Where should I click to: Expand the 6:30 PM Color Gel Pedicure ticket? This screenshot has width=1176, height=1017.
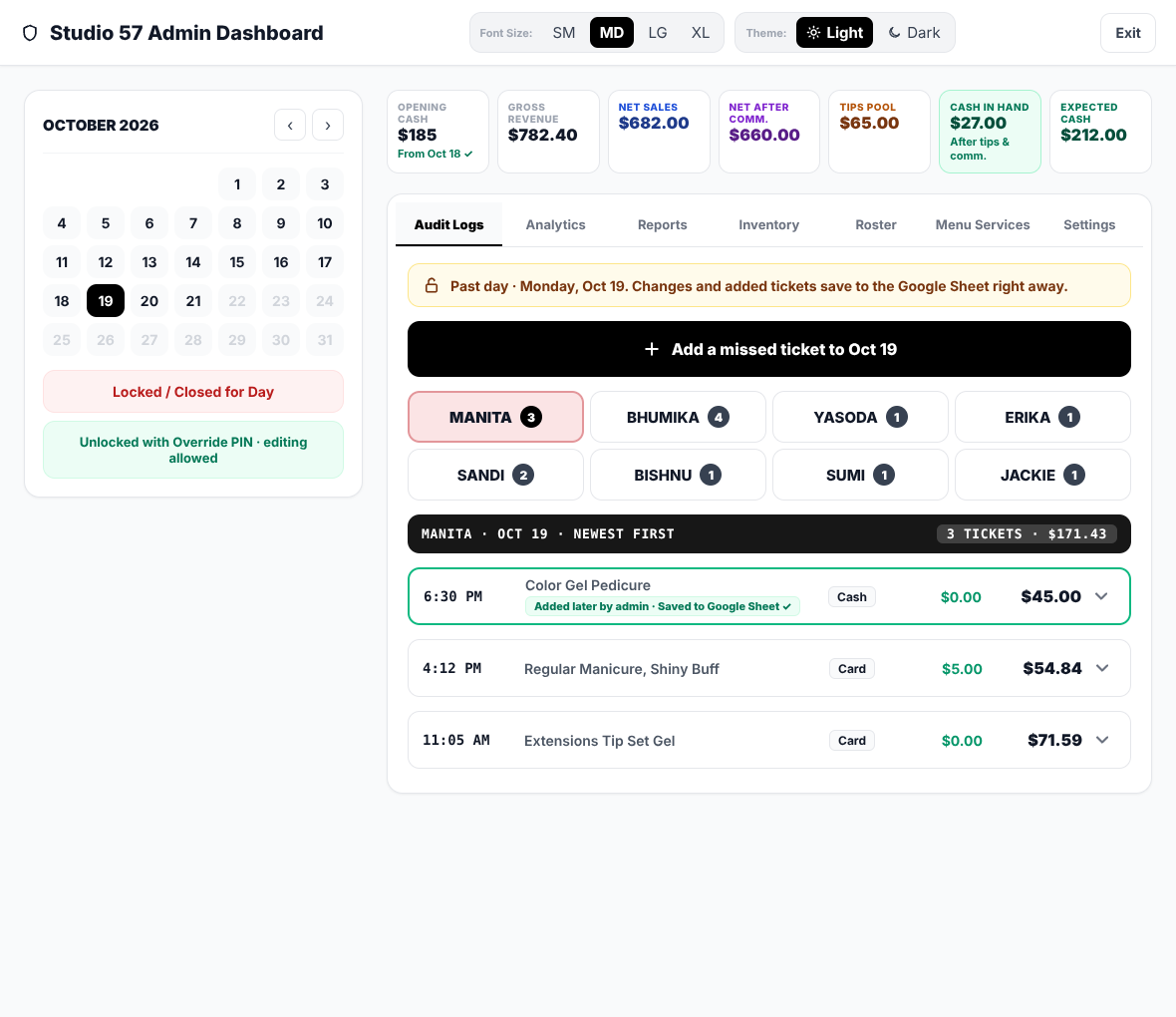(1101, 596)
